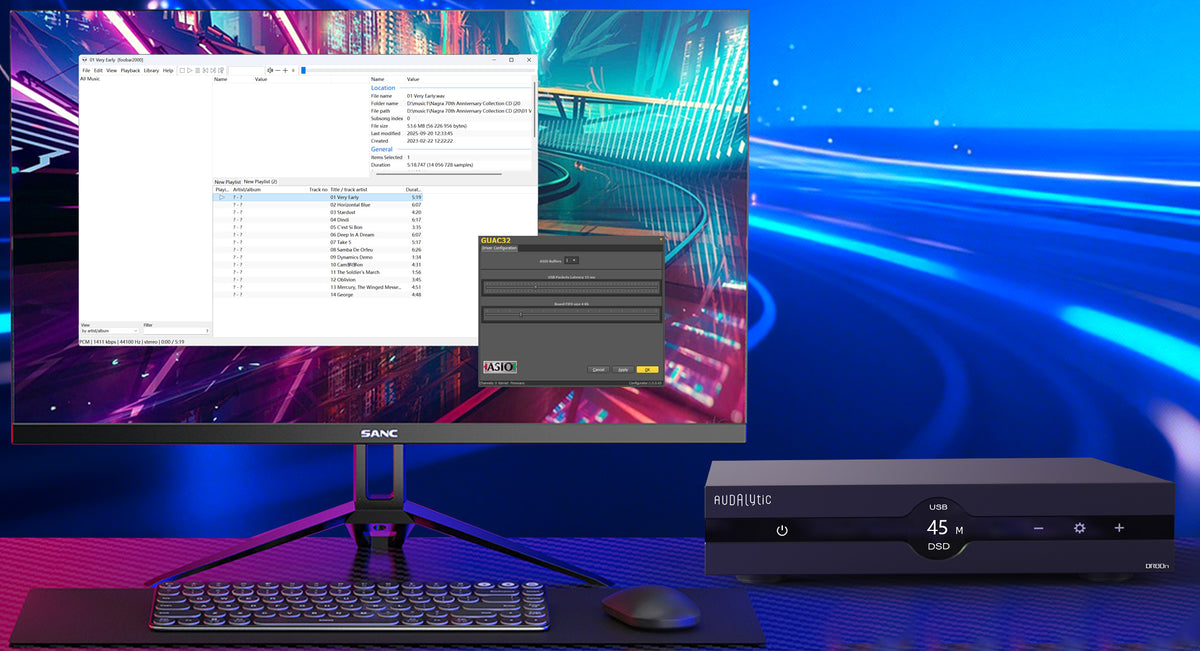Screen dimensions: 1200x651
Task: Open the Edit menu
Action: [x=98, y=71]
